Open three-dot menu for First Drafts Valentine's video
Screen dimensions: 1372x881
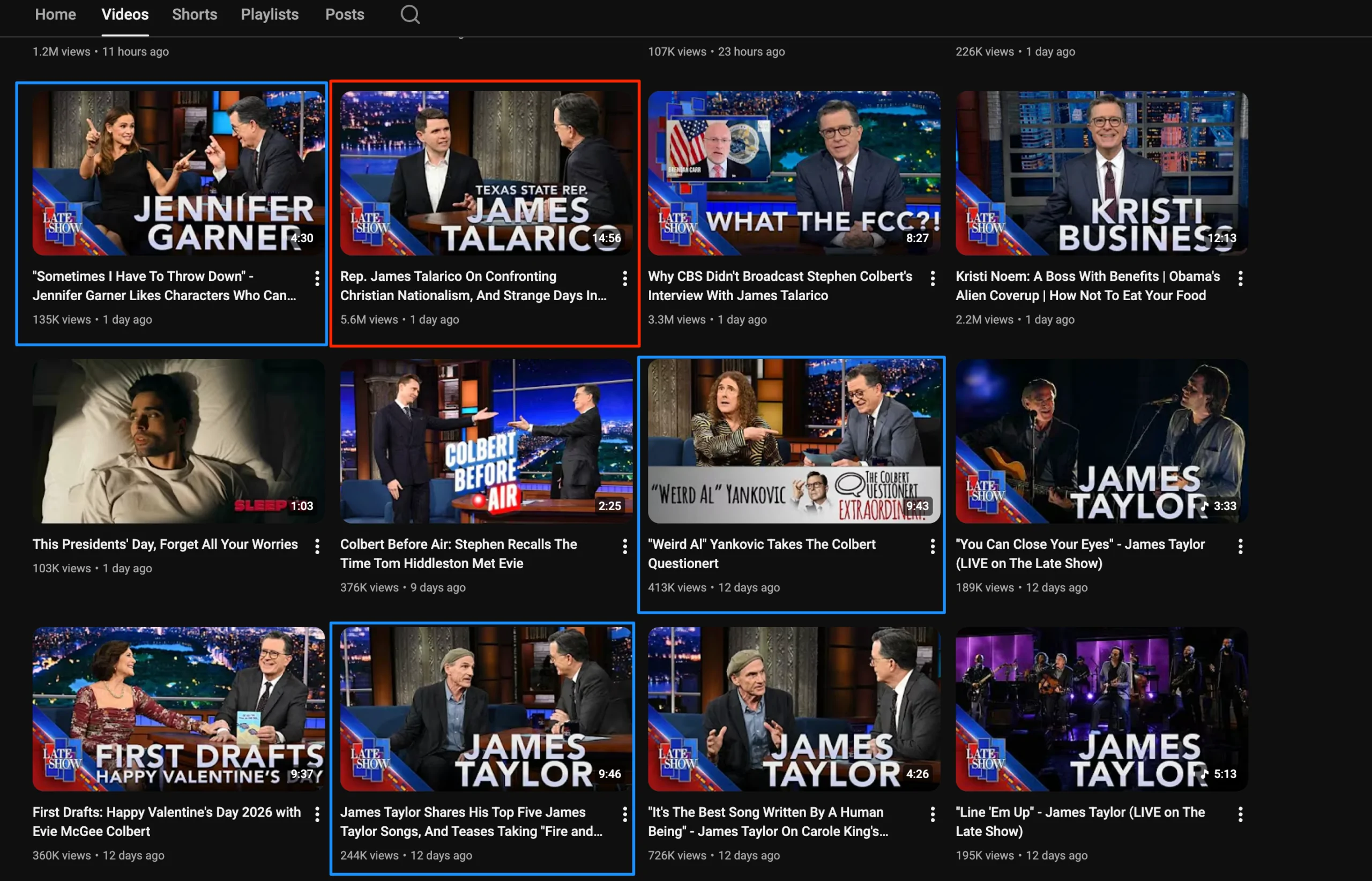coord(317,814)
